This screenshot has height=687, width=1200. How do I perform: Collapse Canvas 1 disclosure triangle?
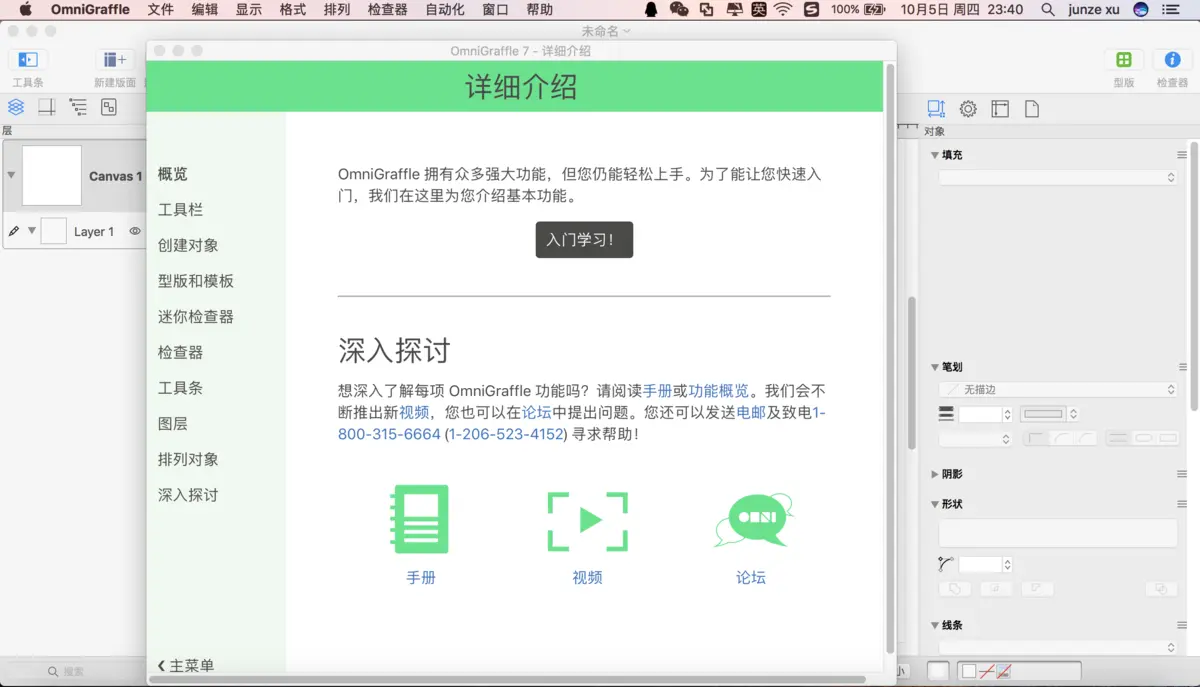11,175
